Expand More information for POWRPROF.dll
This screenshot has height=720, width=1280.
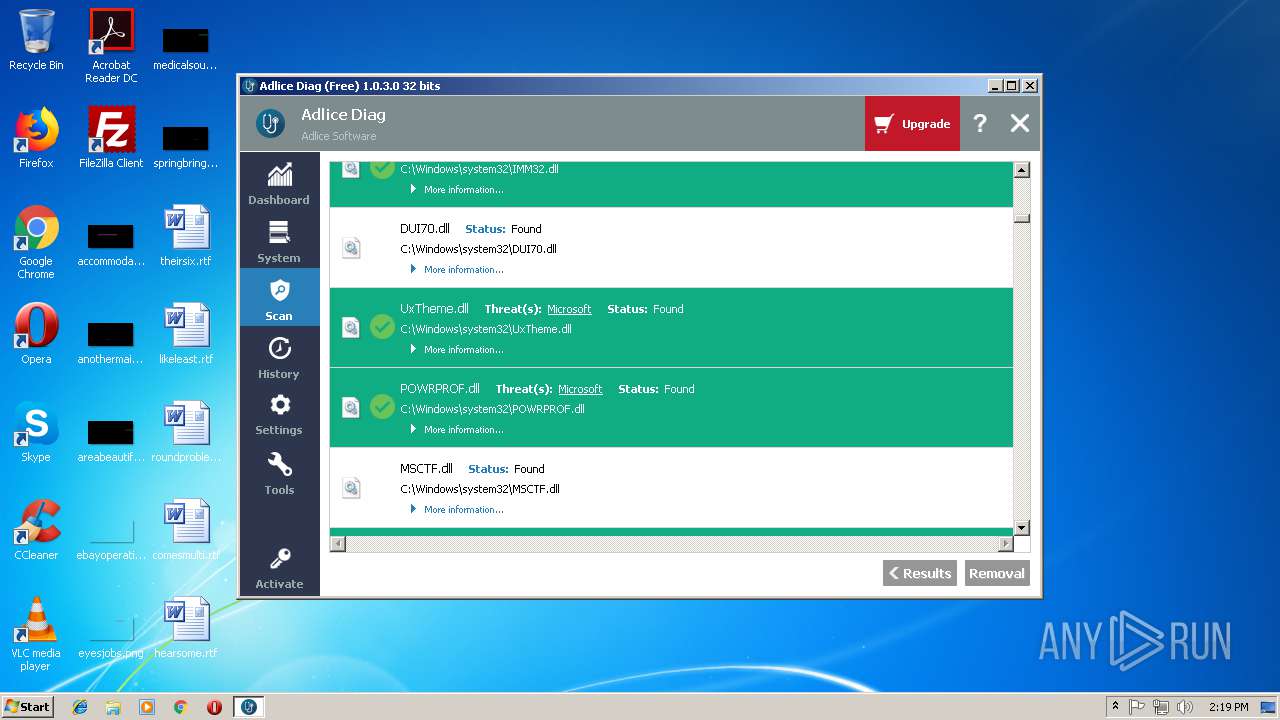(x=457, y=429)
